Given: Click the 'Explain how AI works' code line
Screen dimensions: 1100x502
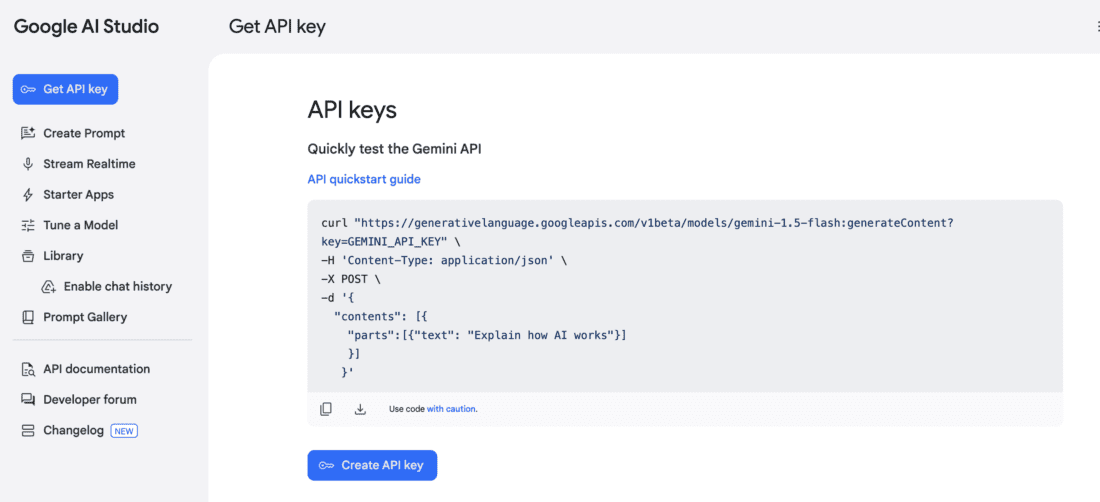Looking at the screenshot, I should point(487,335).
